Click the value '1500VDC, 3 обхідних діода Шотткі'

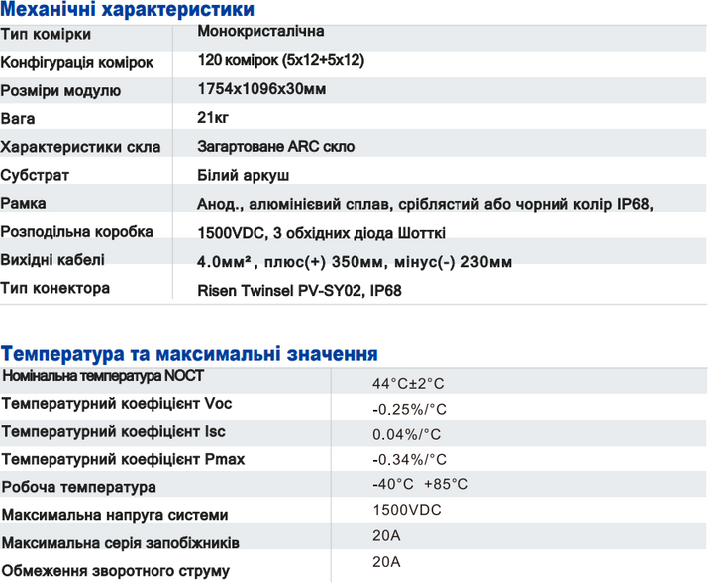coord(321,233)
